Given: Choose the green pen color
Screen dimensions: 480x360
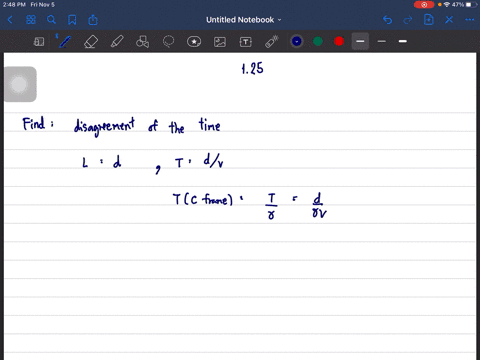Looking at the screenshot, I should click(318, 41).
